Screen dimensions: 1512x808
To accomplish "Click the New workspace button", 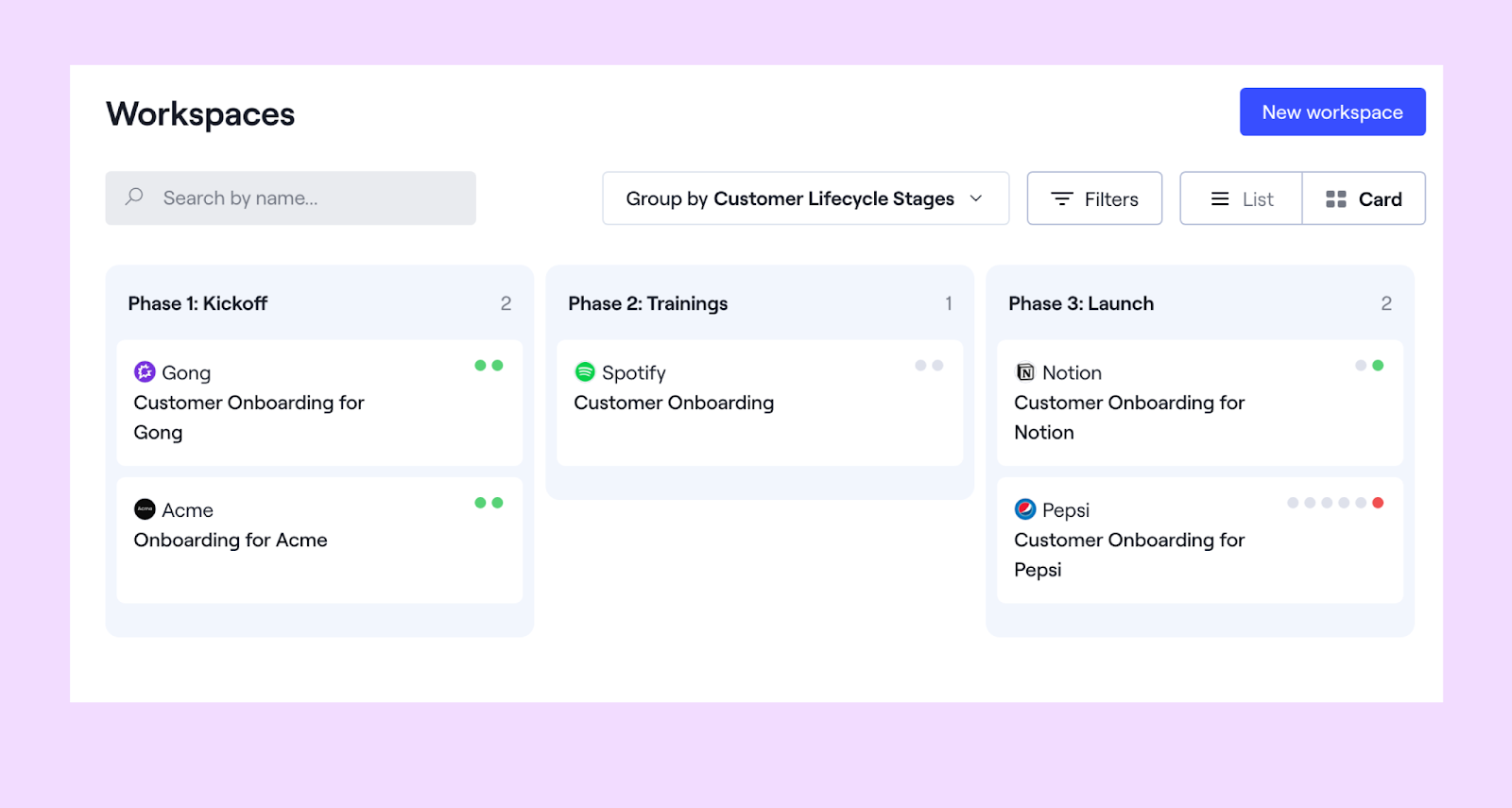I will point(1332,112).
